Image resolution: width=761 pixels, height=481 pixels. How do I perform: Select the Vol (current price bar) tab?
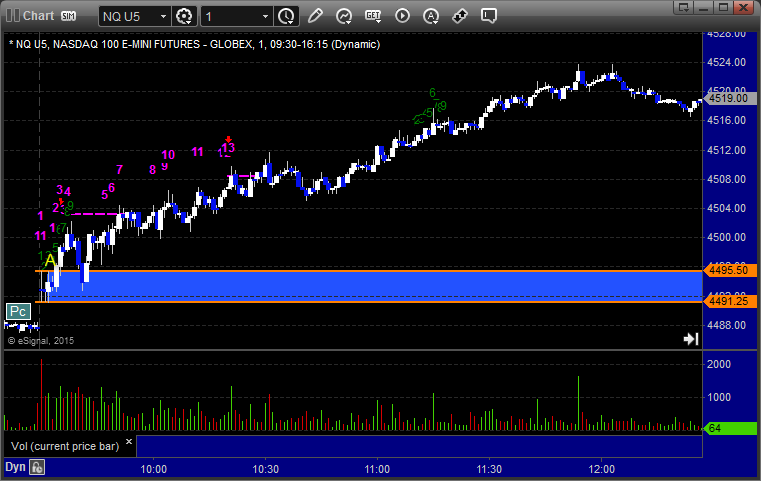tap(68, 445)
